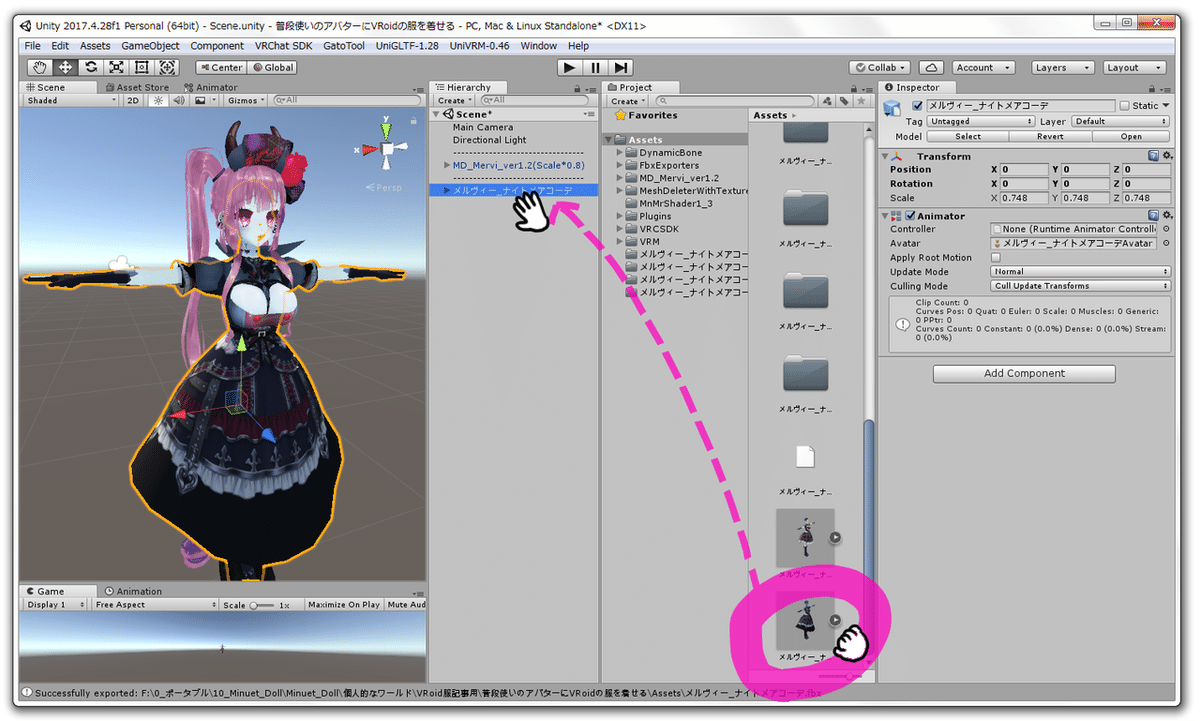Click the Inspector lock icon
This screenshot has width=1200, height=721.
tap(1150, 88)
